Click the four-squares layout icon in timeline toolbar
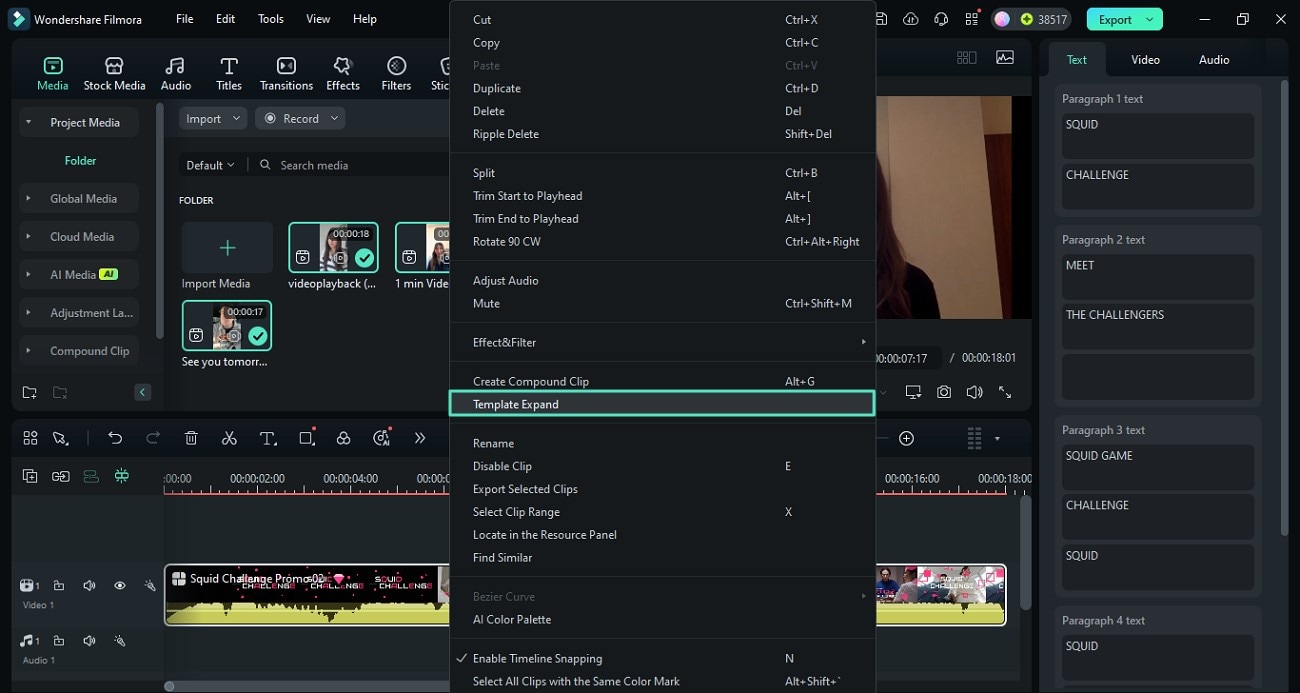The height and width of the screenshot is (693, 1300). coord(30,438)
